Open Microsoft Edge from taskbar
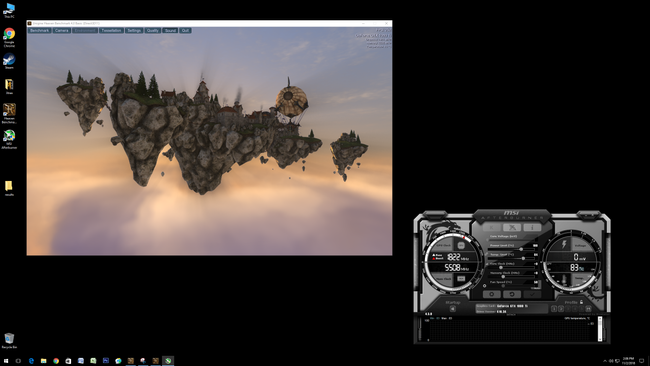 (31, 361)
